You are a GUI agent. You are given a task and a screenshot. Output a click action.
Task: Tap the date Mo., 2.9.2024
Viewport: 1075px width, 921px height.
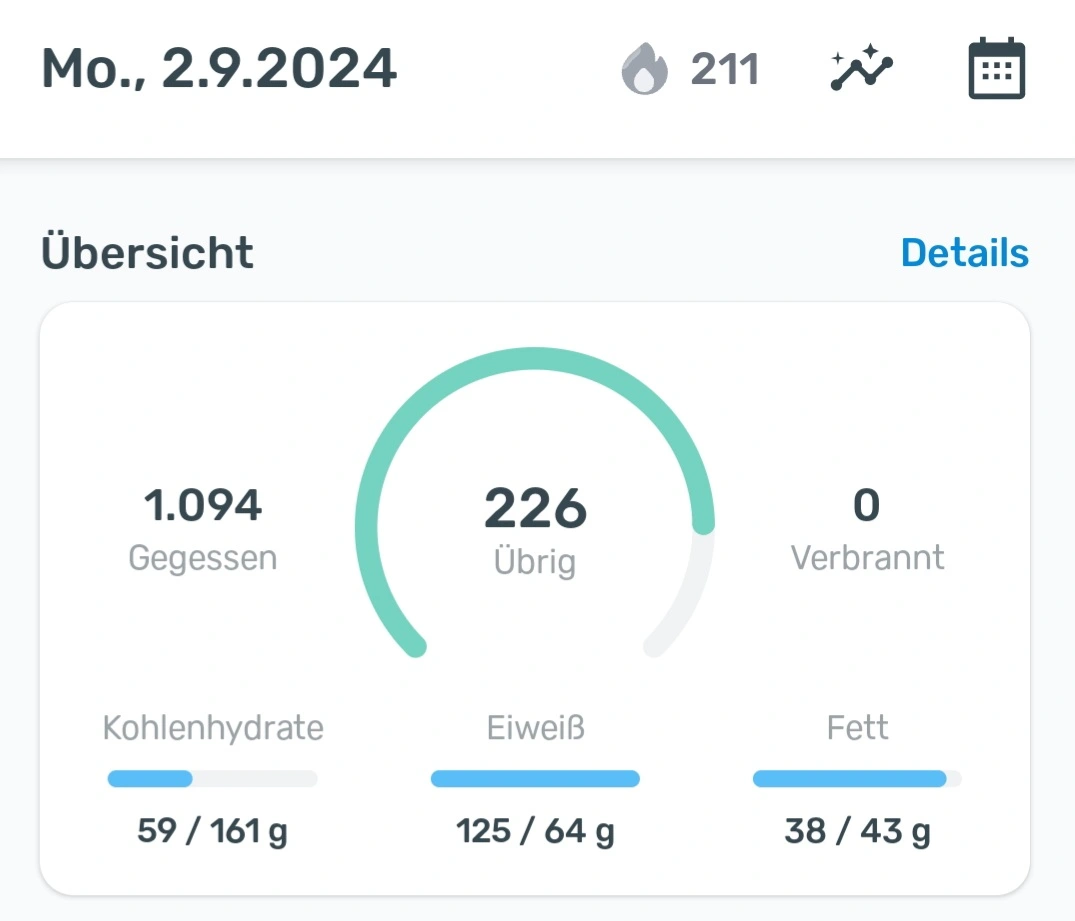[219, 69]
